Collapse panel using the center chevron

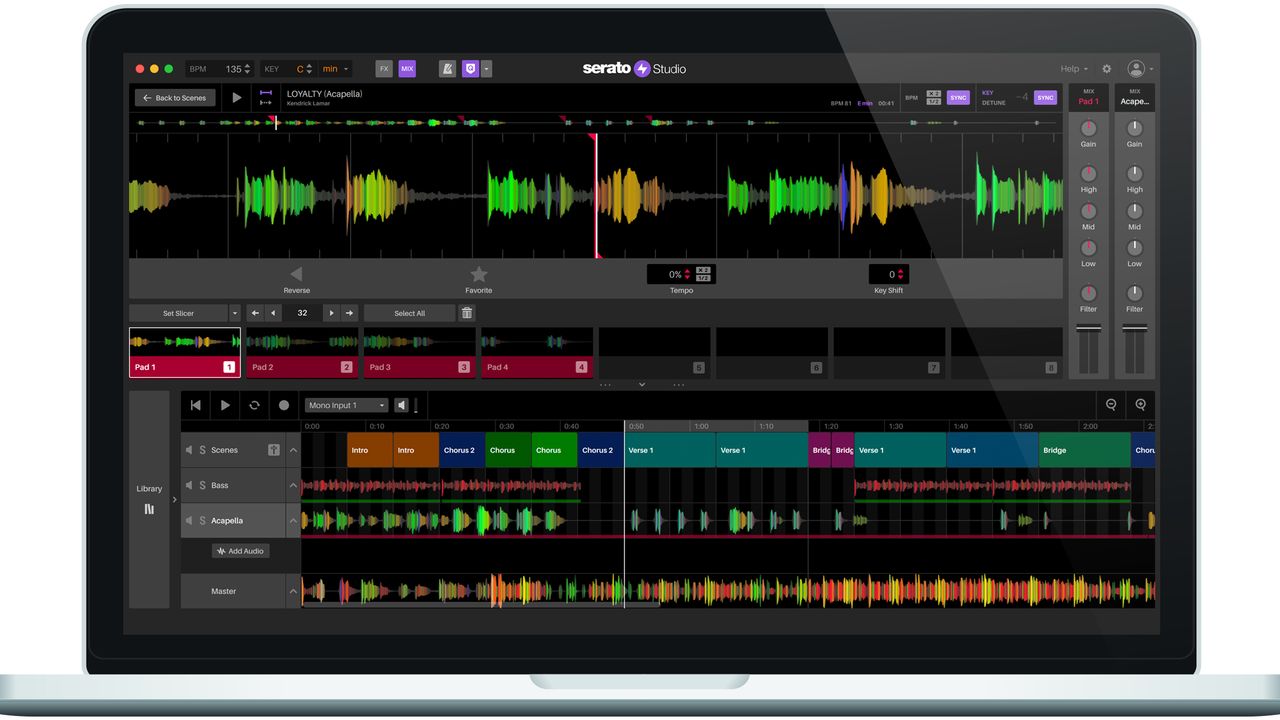(x=642, y=384)
